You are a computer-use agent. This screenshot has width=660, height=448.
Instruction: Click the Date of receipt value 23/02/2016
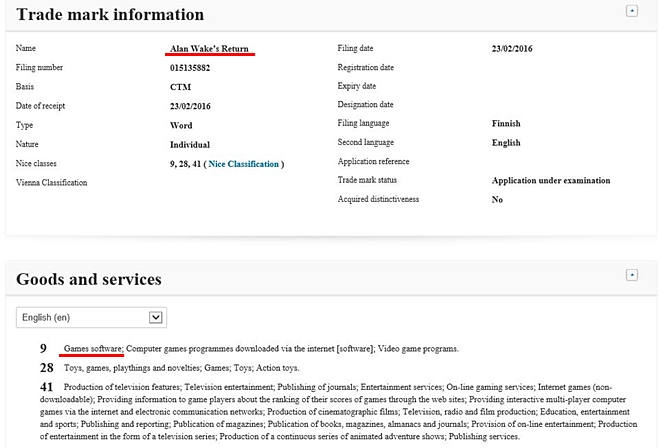pyautogui.click(x=190, y=106)
